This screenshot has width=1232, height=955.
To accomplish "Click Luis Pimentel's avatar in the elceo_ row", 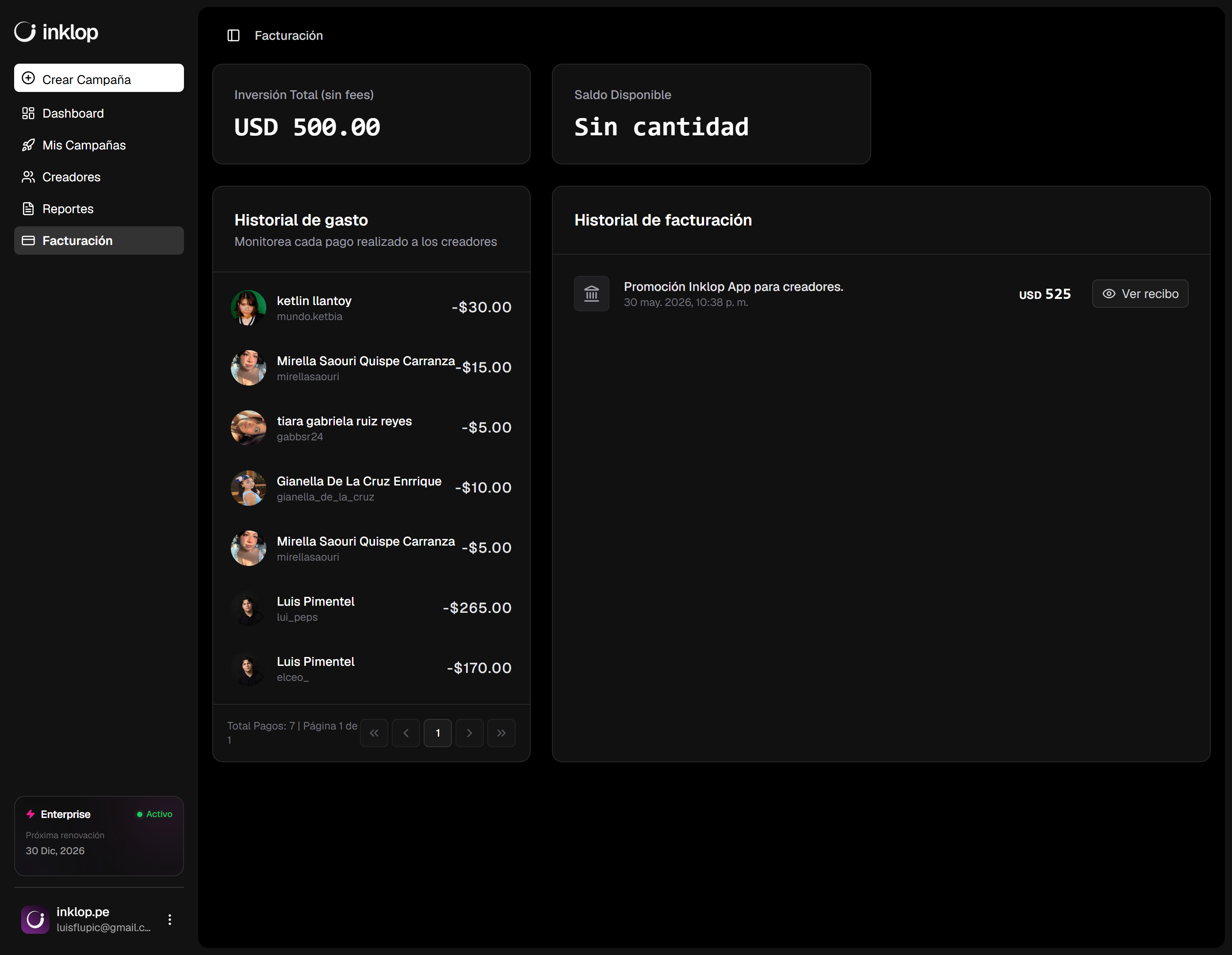I will pos(248,668).
